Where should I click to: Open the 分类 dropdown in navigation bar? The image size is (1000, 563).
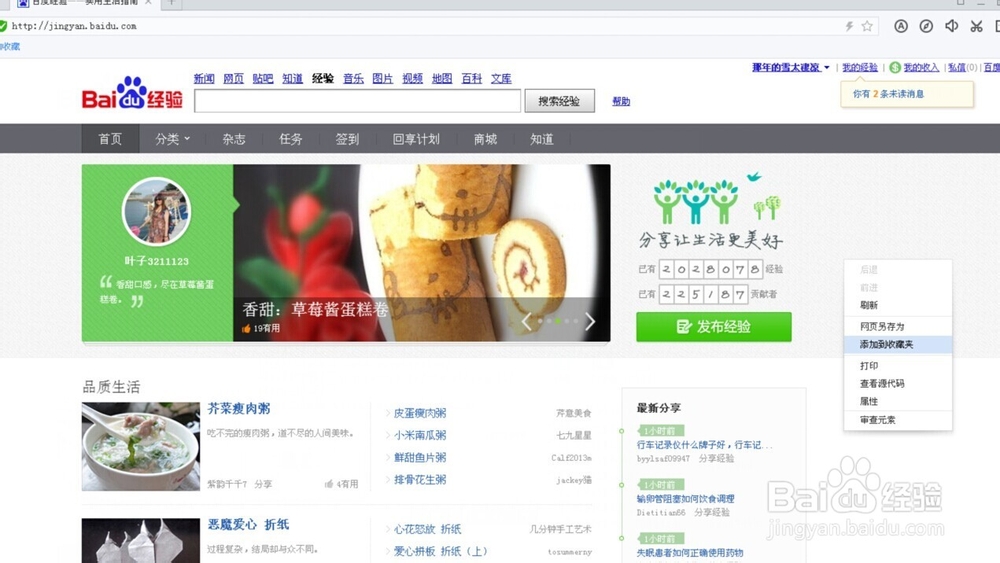(172, 139)
